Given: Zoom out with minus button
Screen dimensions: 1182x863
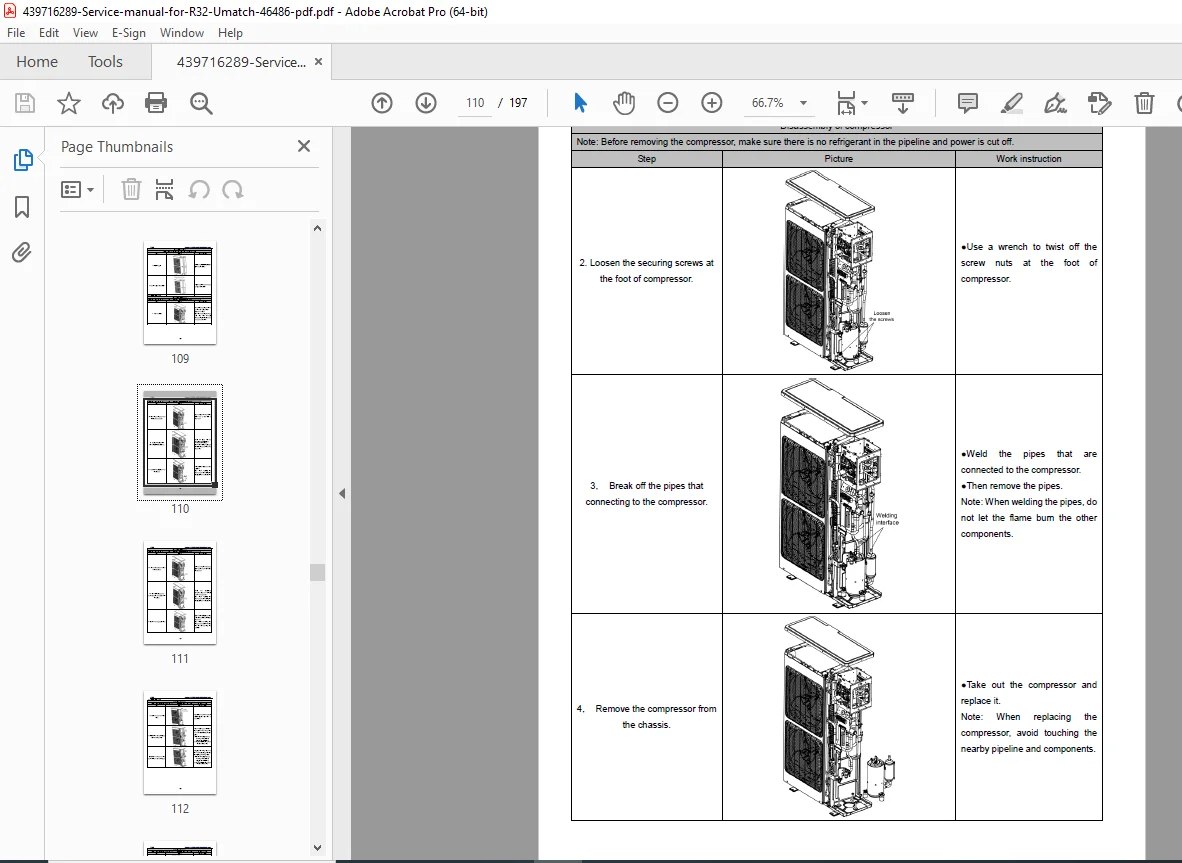Looking at the screenshot, I should (x=667, y=103).
